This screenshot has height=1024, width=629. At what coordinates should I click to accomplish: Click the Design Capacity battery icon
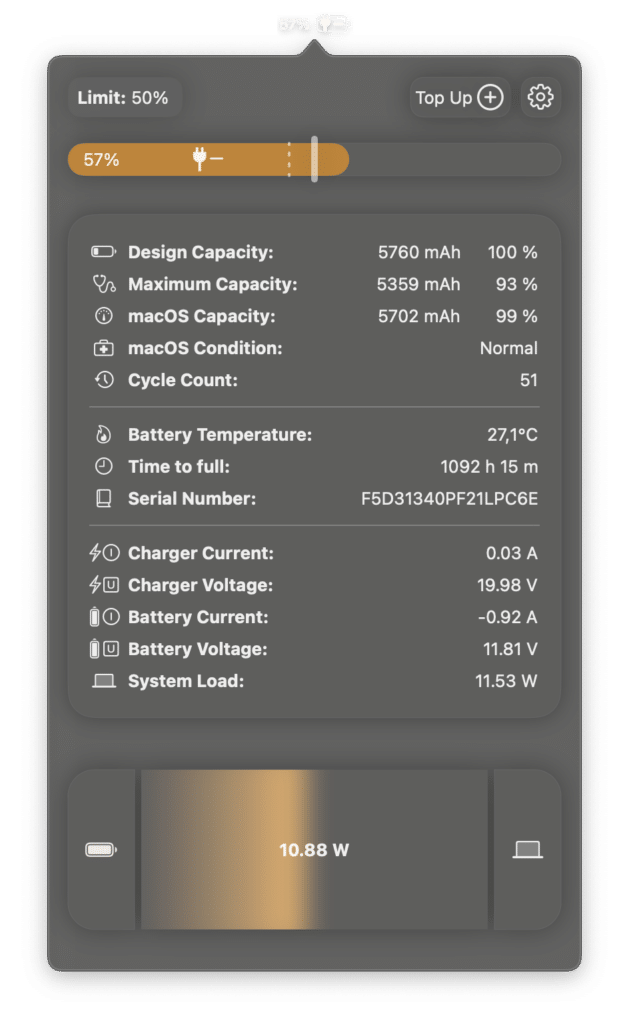coord(103,253)
